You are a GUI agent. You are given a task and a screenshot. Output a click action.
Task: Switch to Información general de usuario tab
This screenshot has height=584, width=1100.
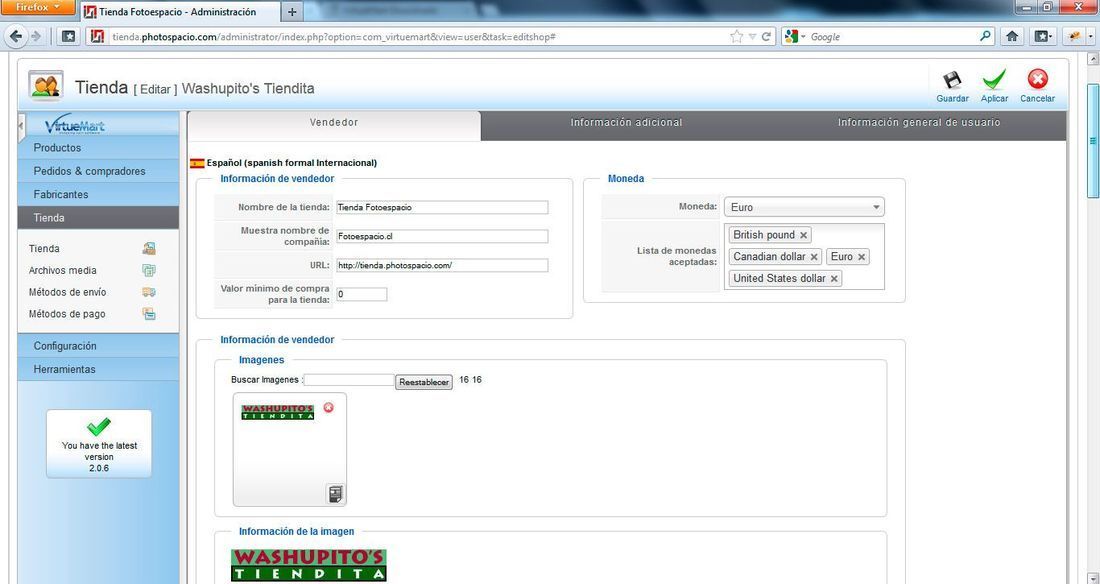click(x=919, y=123)
